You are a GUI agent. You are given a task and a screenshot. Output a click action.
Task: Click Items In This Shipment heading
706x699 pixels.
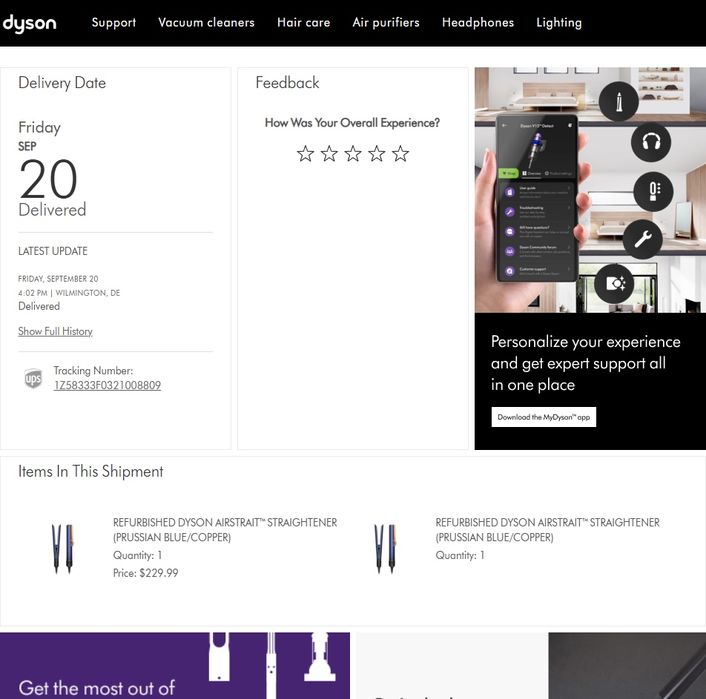point(91,471)
